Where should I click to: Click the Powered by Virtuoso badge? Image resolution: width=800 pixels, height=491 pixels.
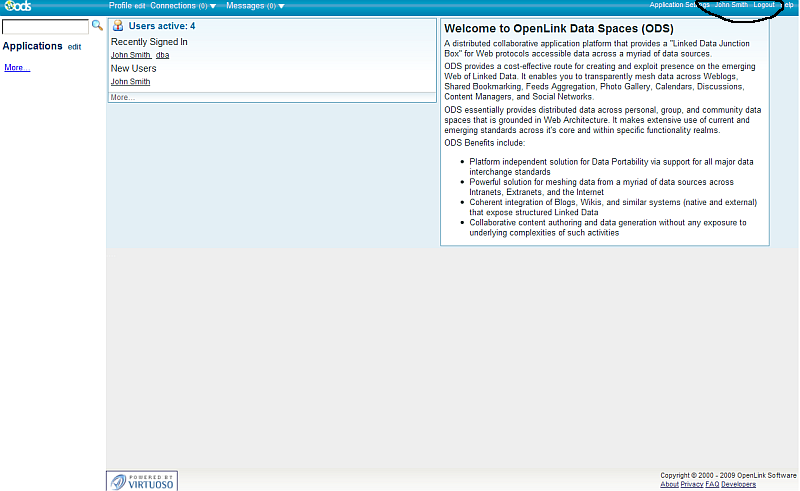tap(143, 481)
